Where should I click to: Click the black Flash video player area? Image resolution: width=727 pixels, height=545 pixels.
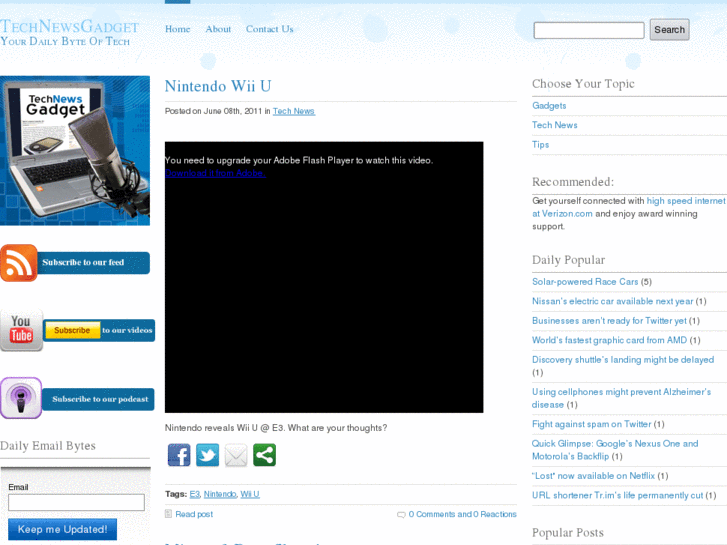[324, 277]
